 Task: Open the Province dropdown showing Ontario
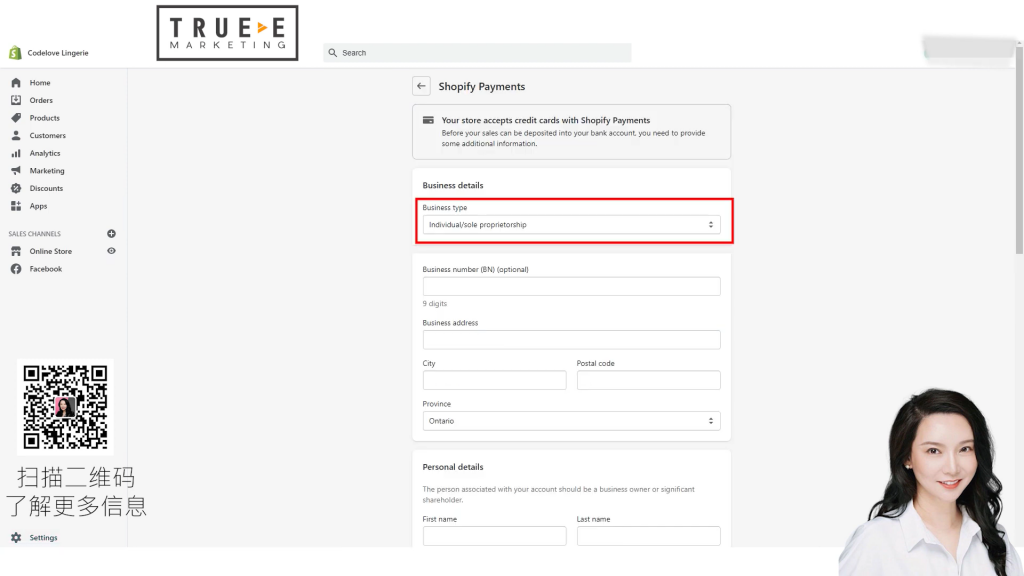click(x=571, y=421)
